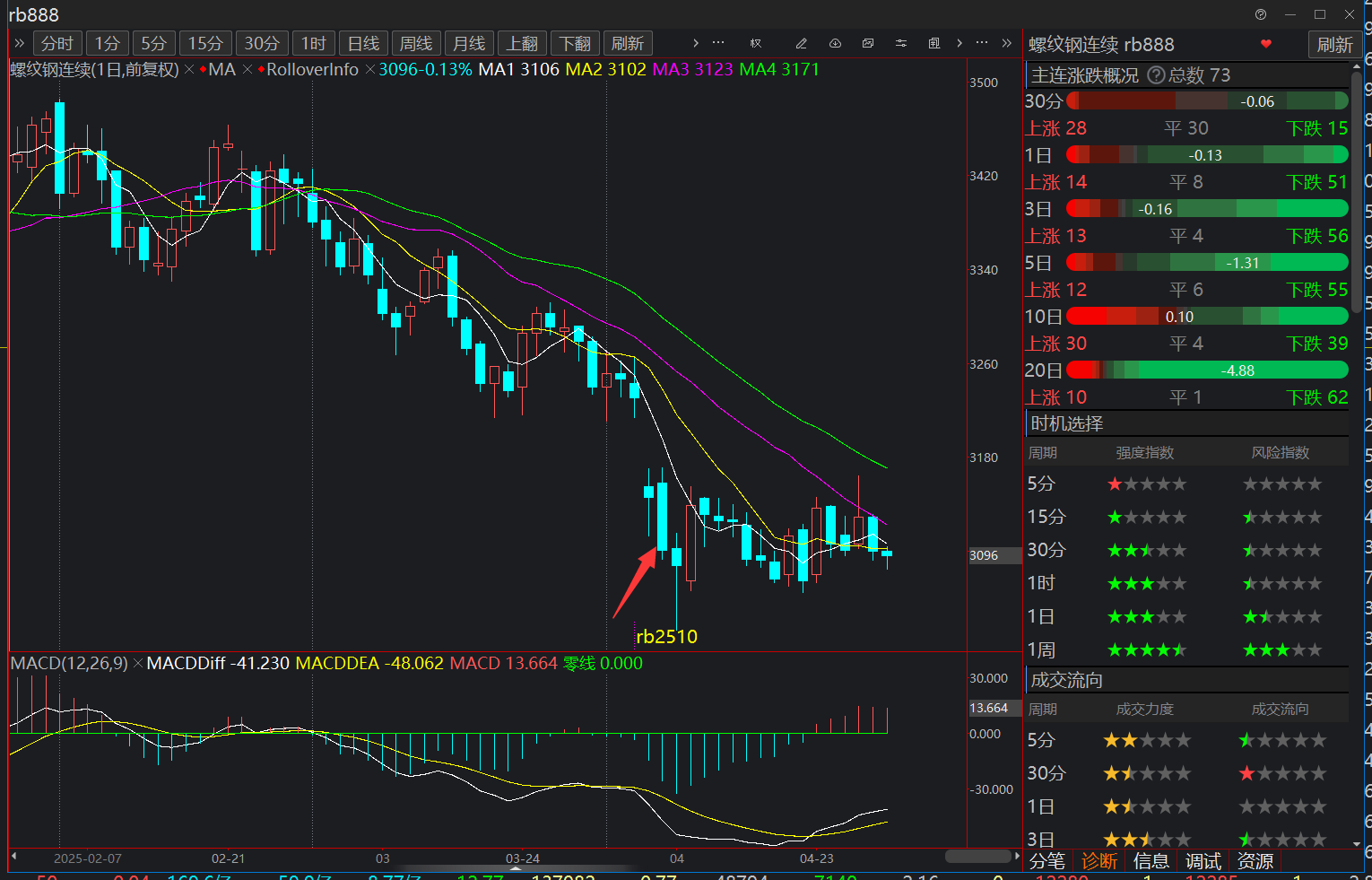Screen dimensions: 1372x880
Task: Close the MACD indicator with its X
Action: click(137, 664)
